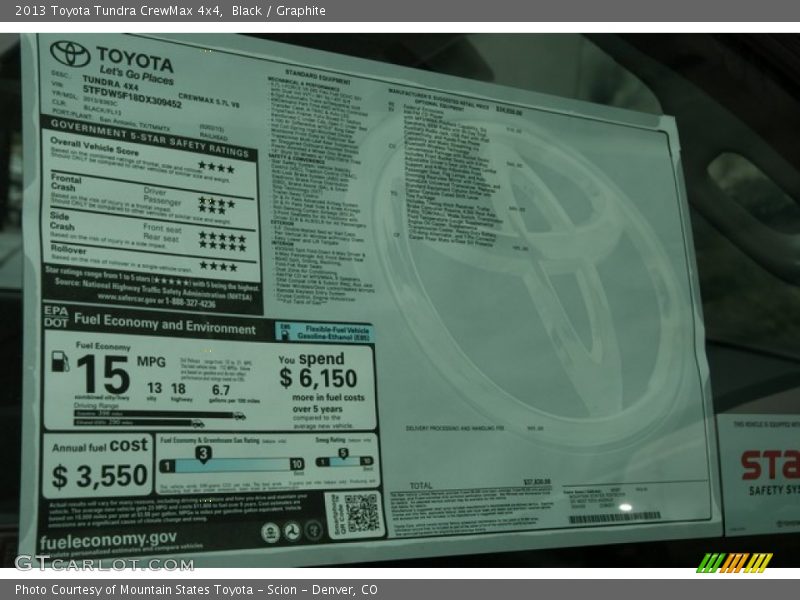Click the 'DELIVERY PROCESSING AND HANDLING FEE' line
The image size is (800, 600).
455,428
